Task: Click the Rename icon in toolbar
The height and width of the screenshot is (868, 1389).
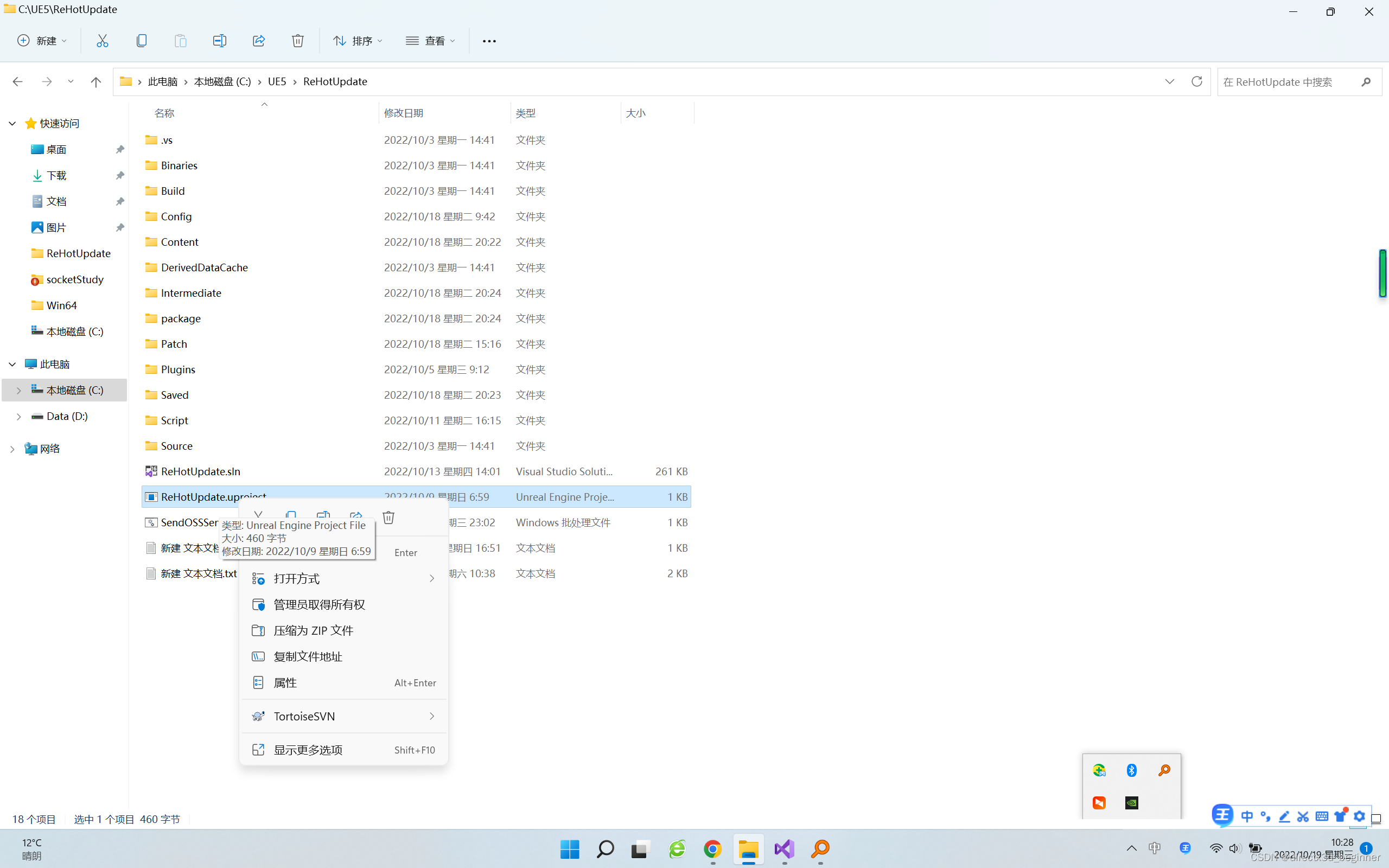Action: tap(219, 41)
